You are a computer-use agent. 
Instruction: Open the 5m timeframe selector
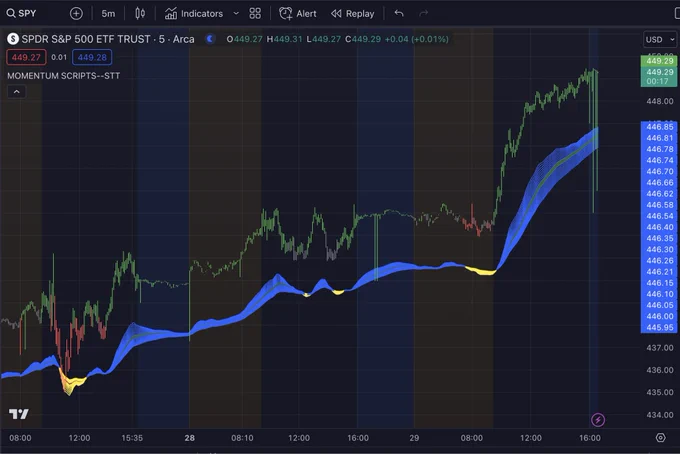pyautogui.click(x=108, y=13)
